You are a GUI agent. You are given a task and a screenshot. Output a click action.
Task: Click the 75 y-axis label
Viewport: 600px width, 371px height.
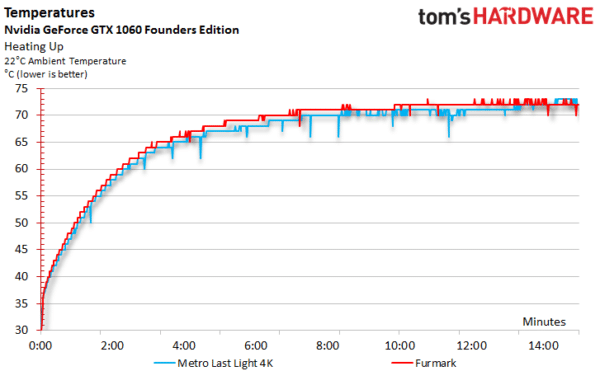click(21, 88)
